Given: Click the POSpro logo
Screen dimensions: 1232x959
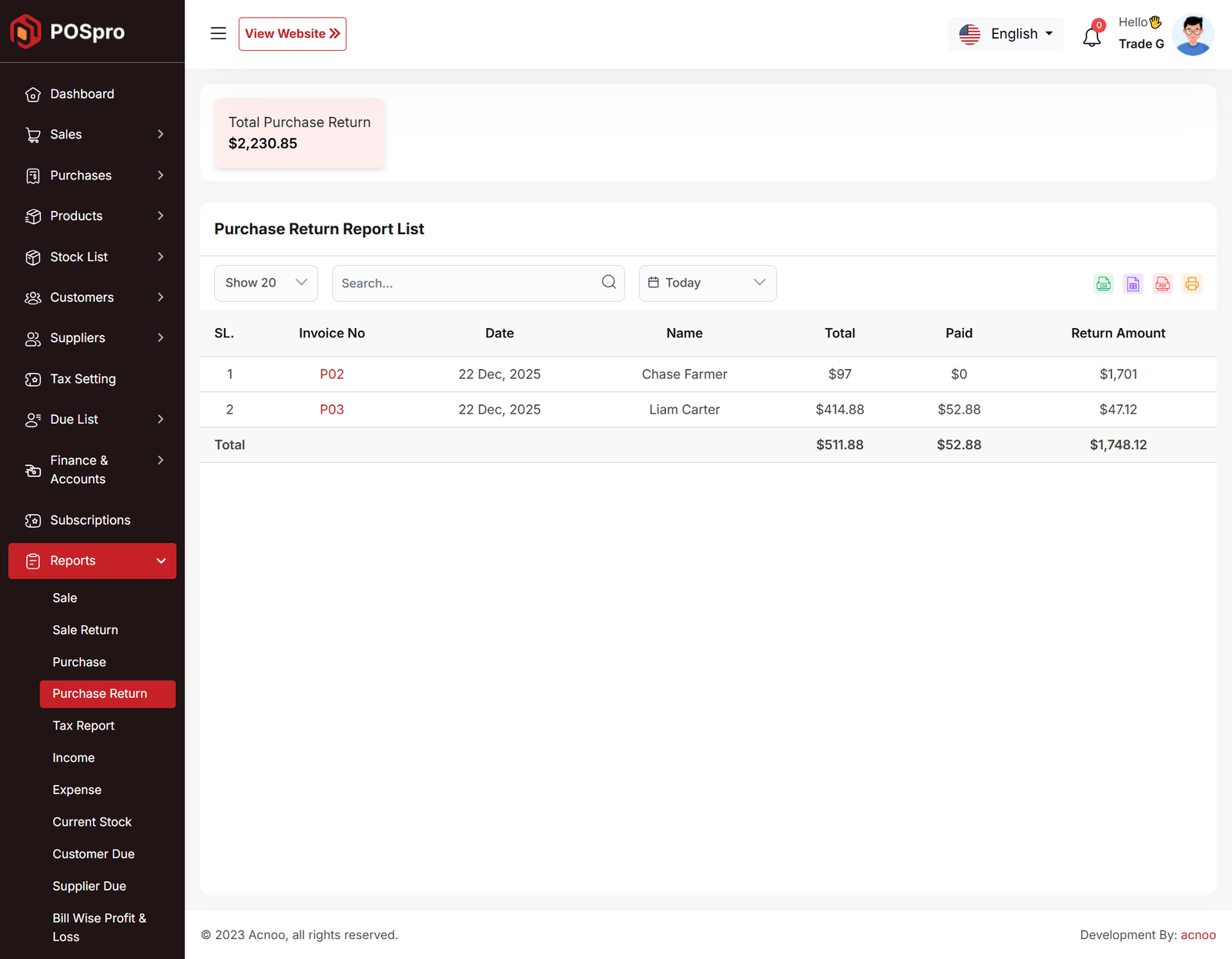Looking at the screenshot, I should (68, 32).
